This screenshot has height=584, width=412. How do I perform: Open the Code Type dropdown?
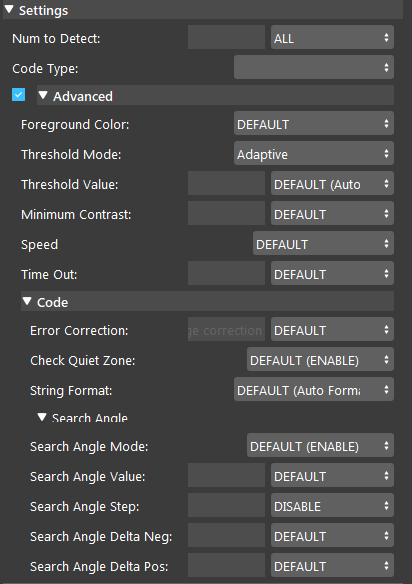(x=314, y=67)
